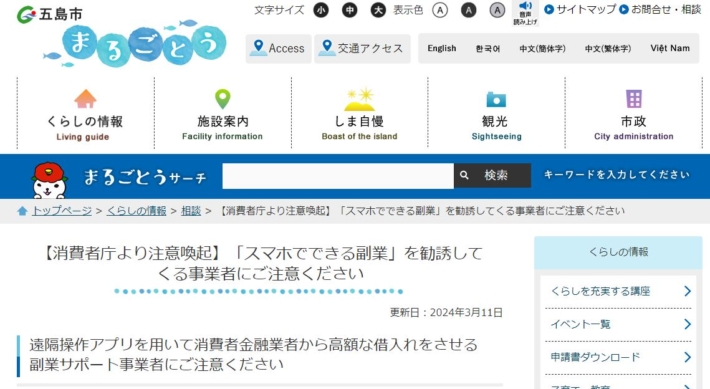Screen dimensions: 710x389
Task: Go to くらしの情報 breadcrumb link
Action: click(136, 211)
